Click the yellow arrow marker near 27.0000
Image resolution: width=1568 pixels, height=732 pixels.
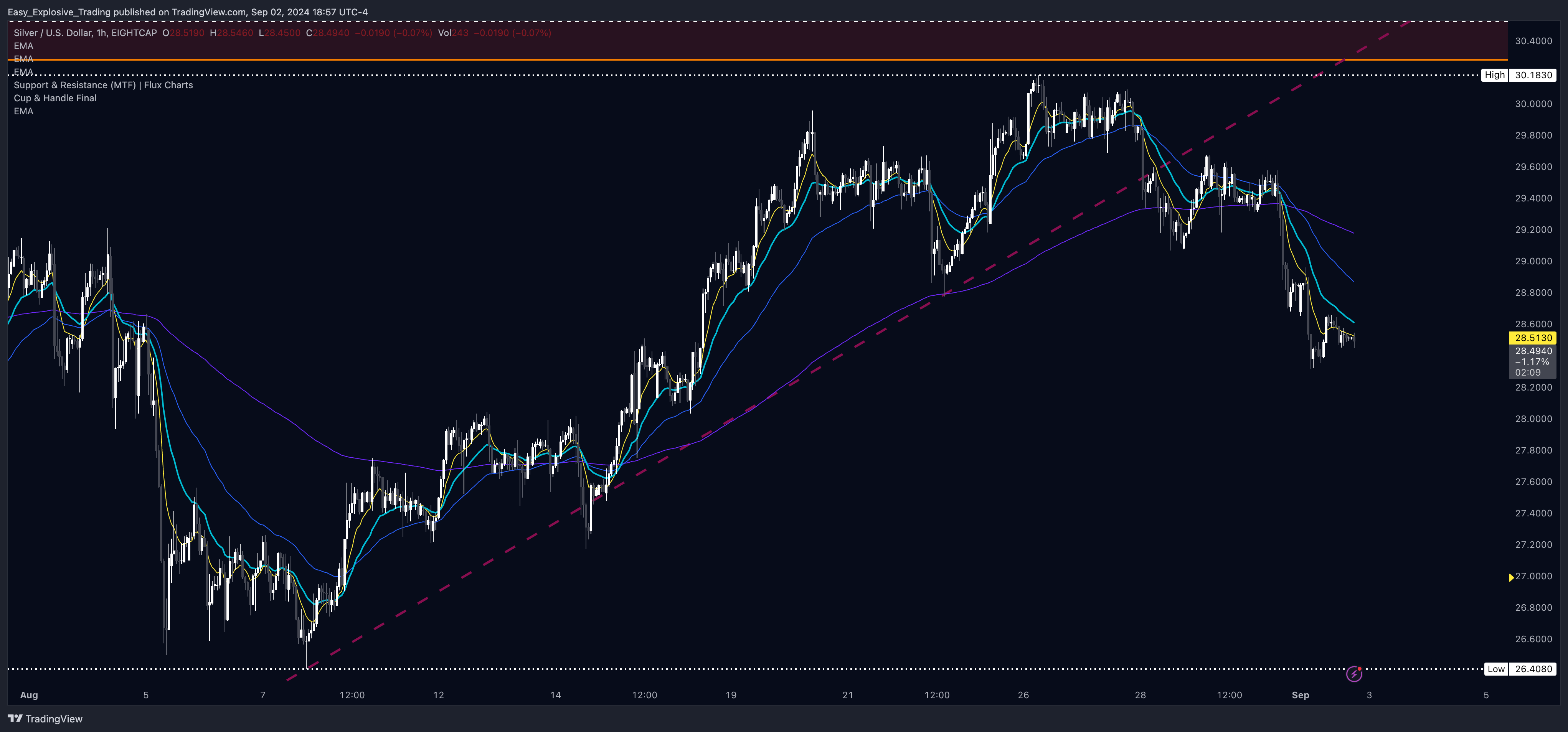(1511, 577)
